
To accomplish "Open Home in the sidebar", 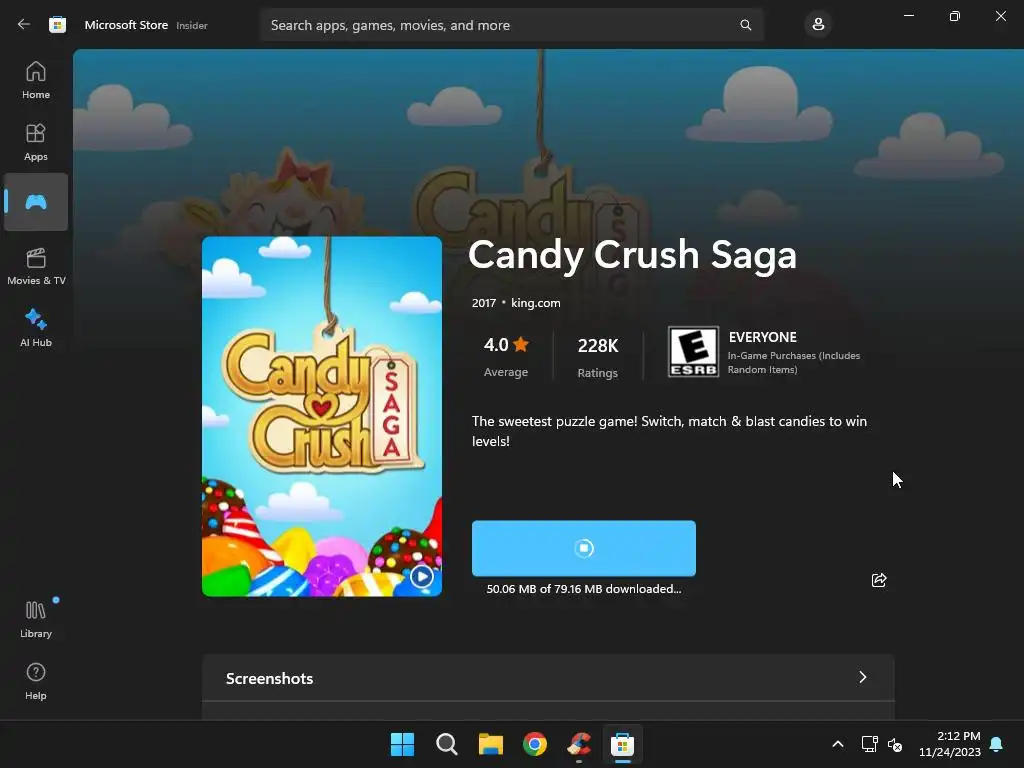I will pyautogui.click(x=36, y=80).
